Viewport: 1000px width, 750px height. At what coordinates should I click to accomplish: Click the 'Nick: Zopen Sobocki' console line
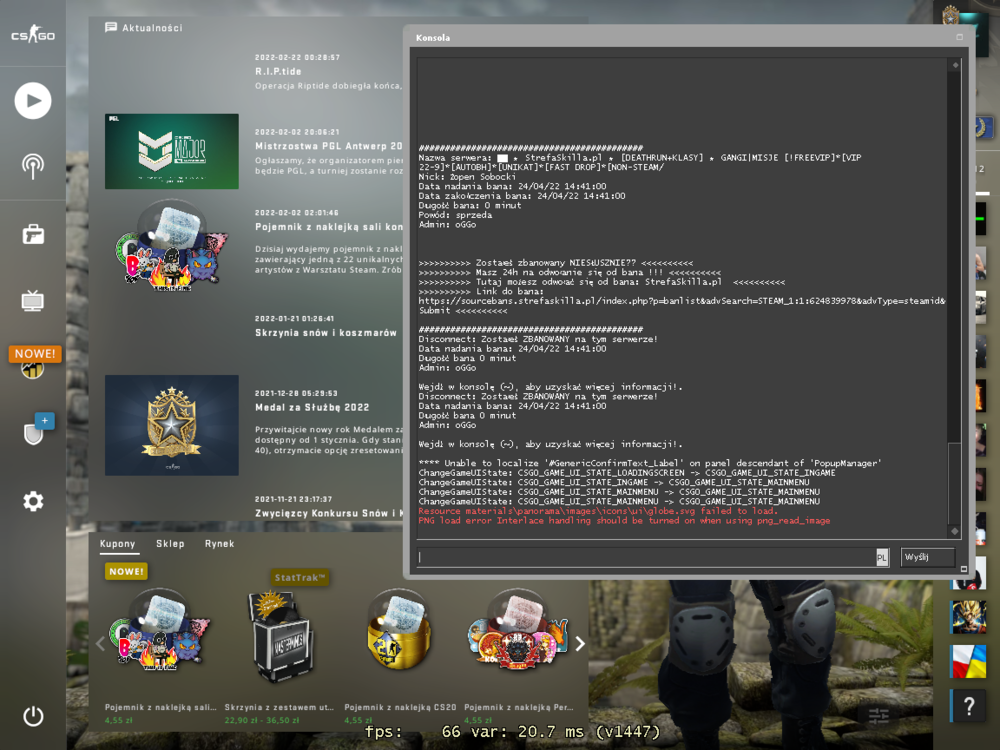(467, 177)
